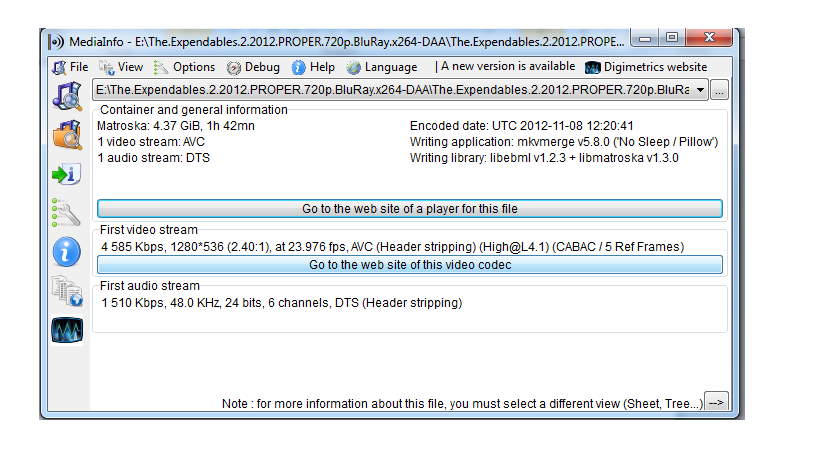
Task: Click the Digimetrics waveform sidebar icon
Action: (67, 330)
